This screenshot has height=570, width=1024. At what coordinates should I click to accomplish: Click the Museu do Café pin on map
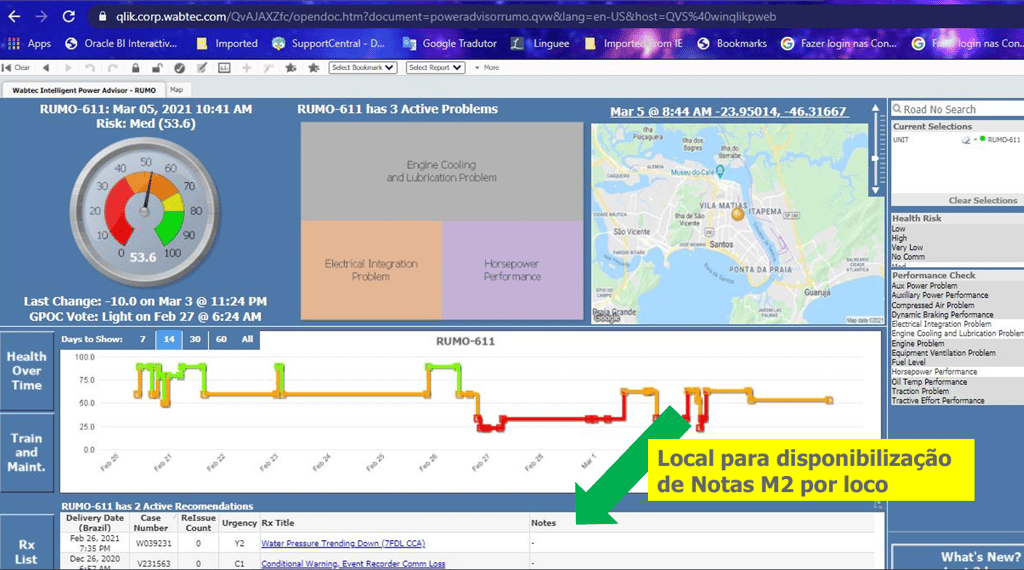tap(720, 171)
